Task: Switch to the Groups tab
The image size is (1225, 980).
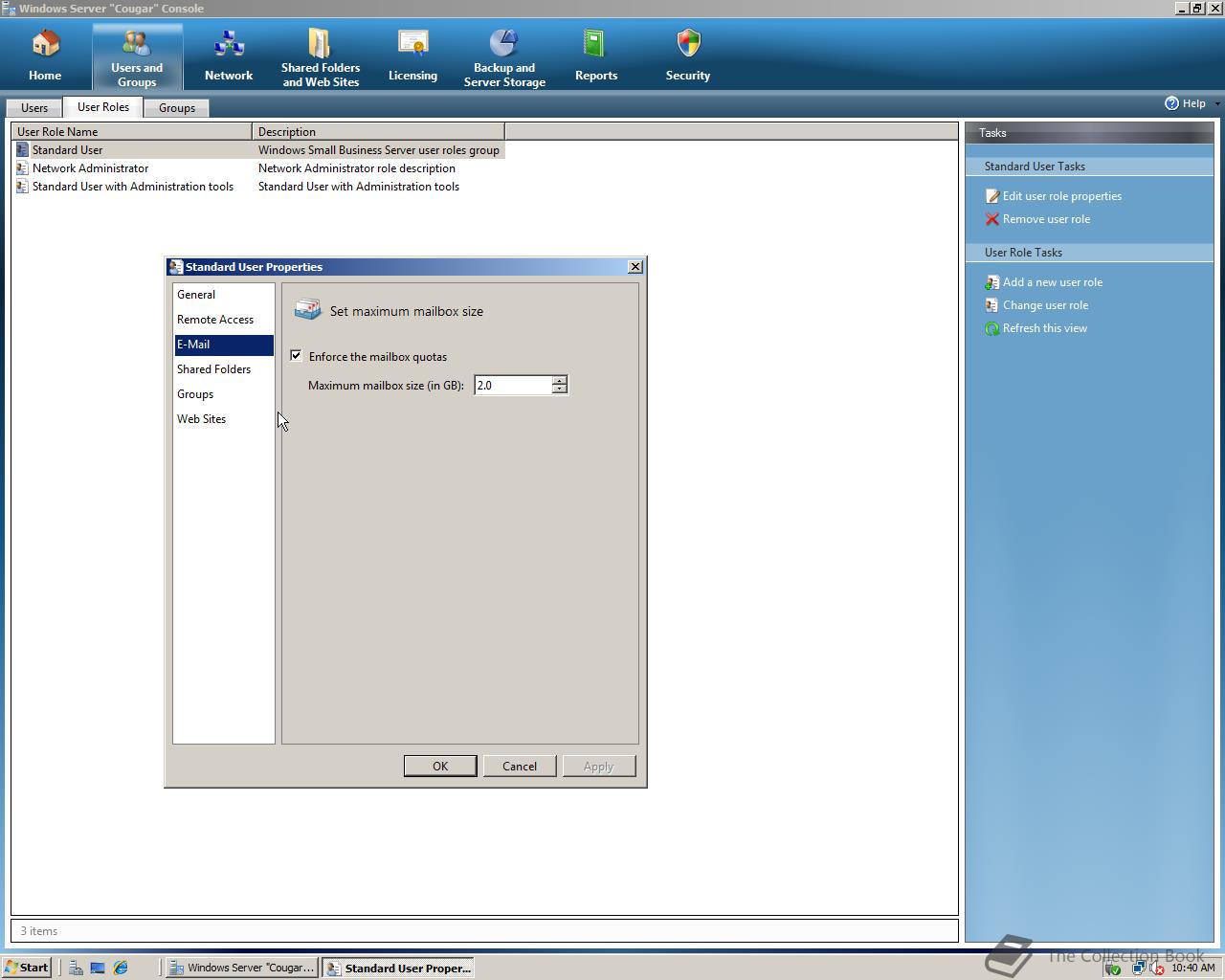Action: click(177, 107)
